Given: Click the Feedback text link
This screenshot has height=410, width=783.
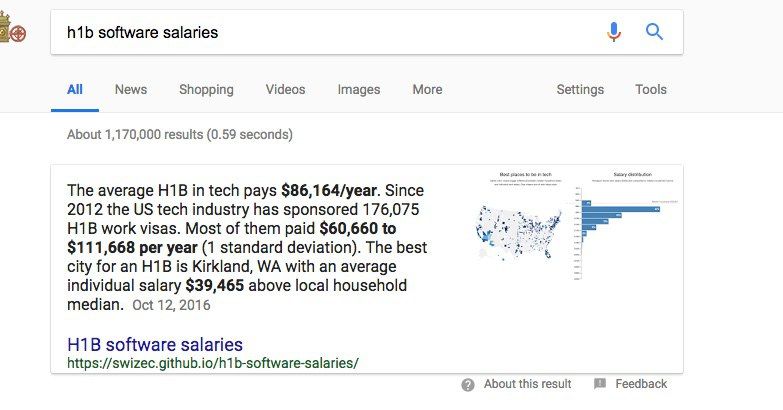Looking at the screenshot, I should click(641, 384).
